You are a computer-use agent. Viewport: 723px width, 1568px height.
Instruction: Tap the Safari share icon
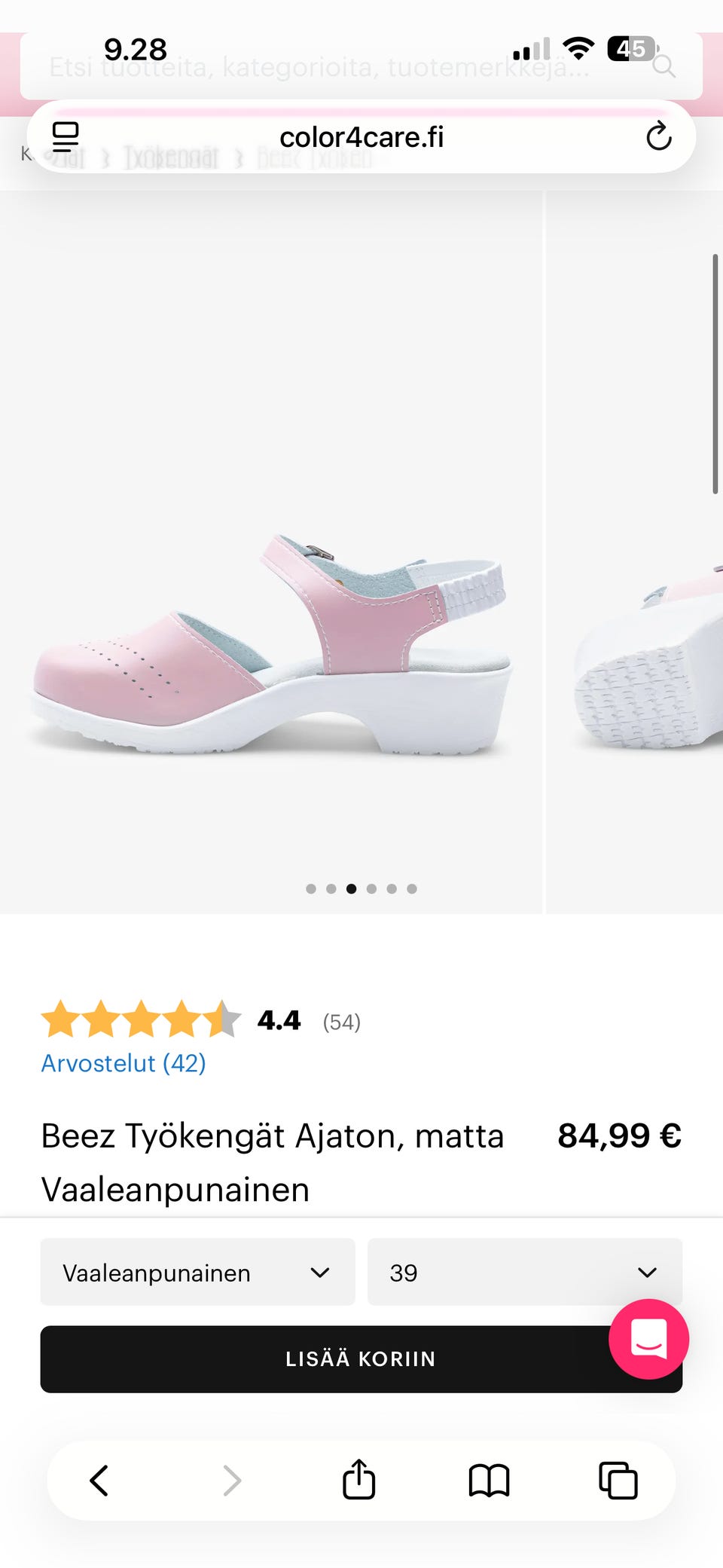click(358, 1480)
